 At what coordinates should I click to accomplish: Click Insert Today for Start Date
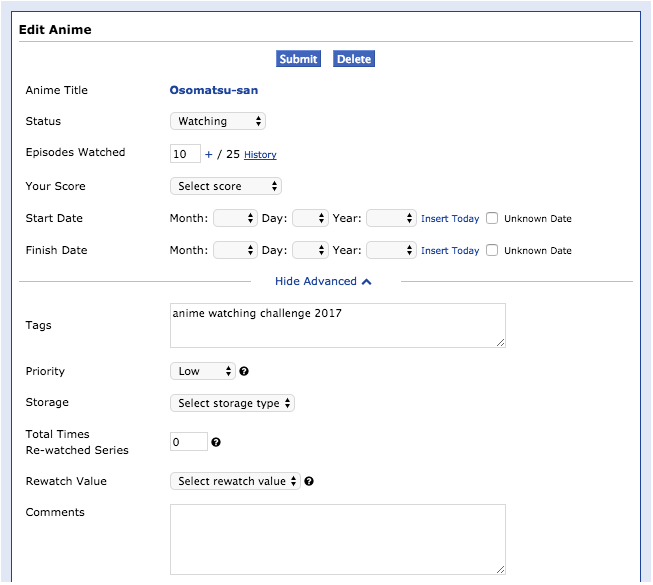click(x=450, y=219)
